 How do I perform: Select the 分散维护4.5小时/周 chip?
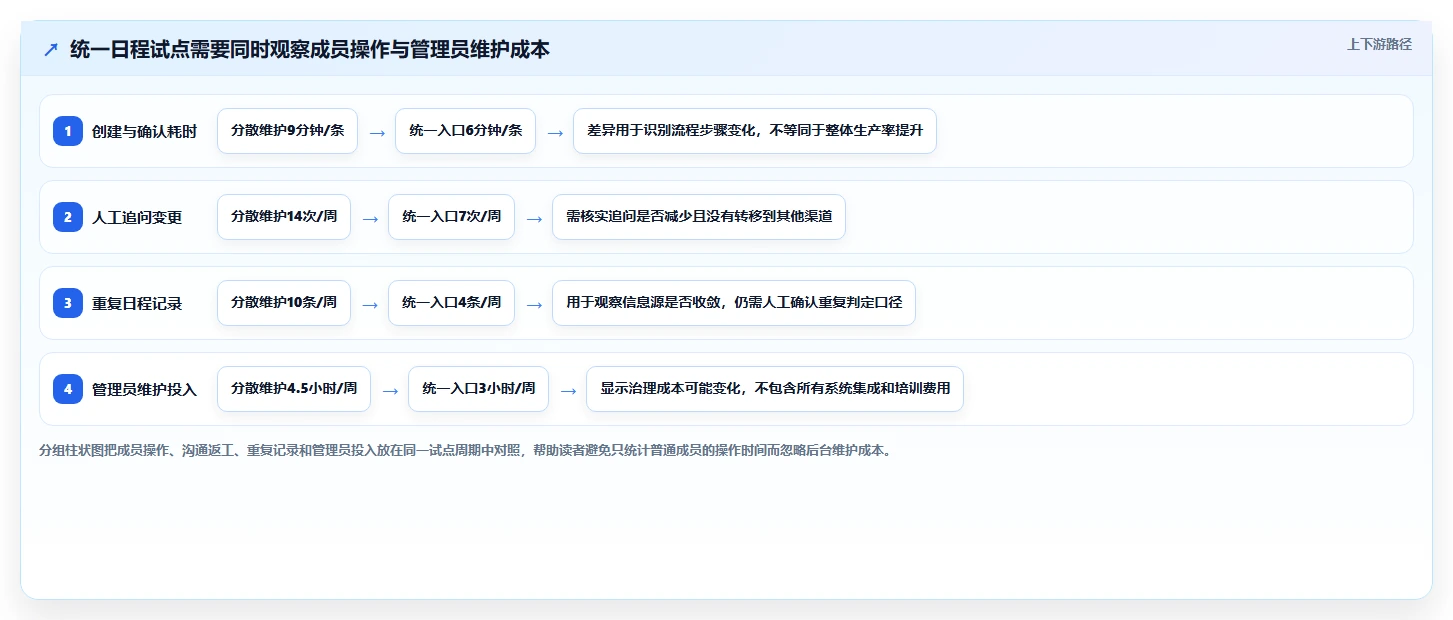pyautogui.click(x=294, y=389)
